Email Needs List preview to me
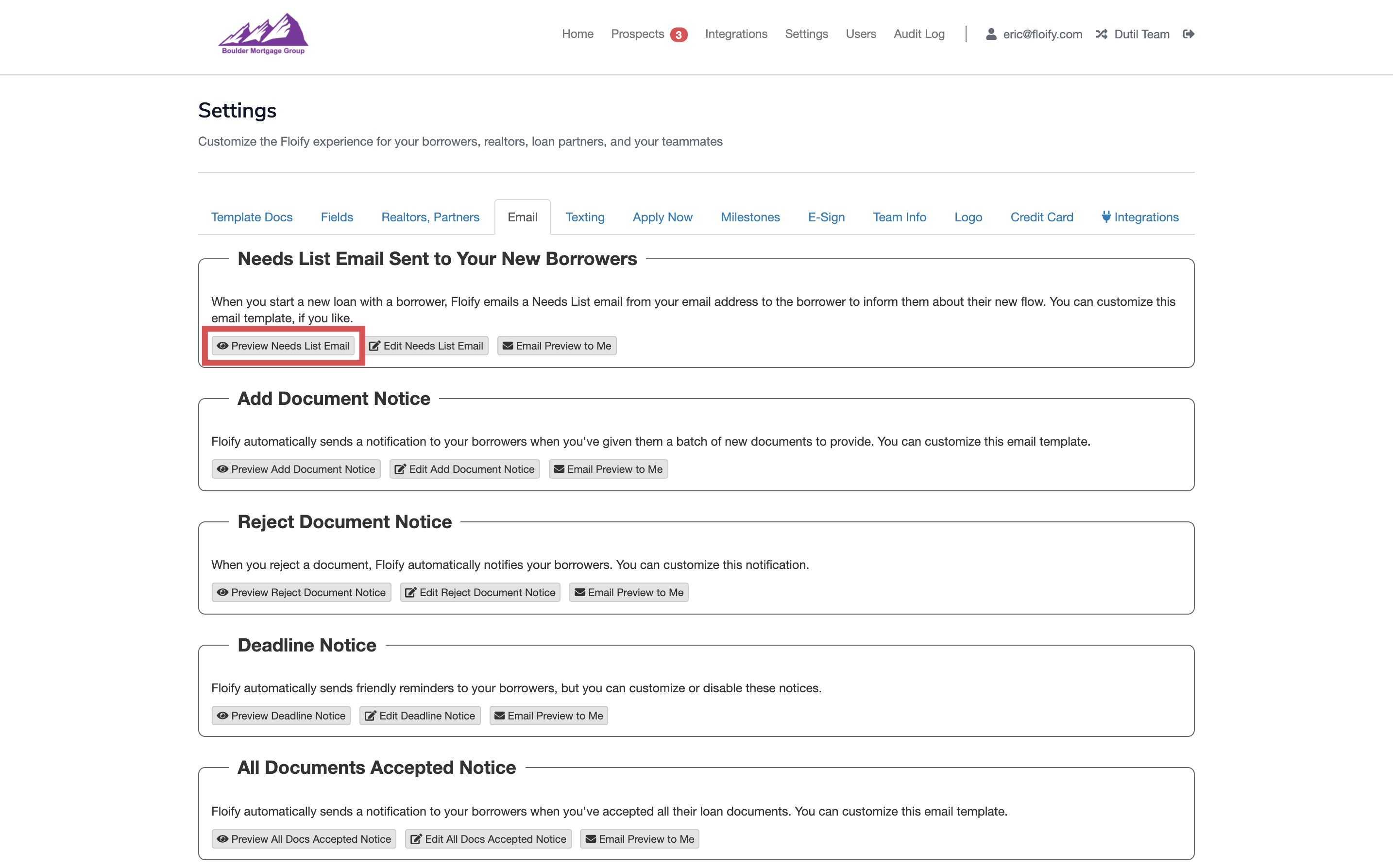This screenshot has width=1393, height=868. 557,346
